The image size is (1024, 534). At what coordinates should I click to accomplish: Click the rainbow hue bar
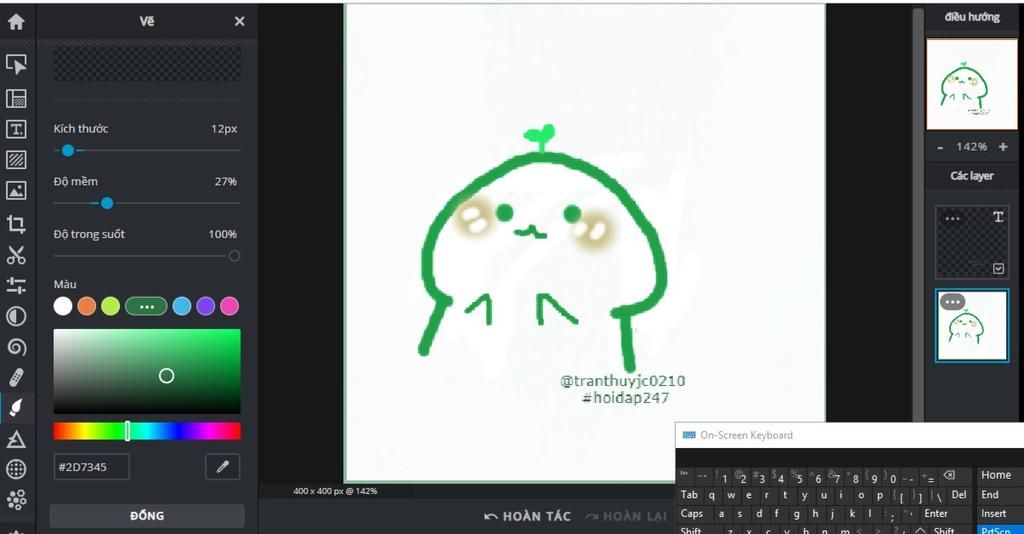[147, 431]
